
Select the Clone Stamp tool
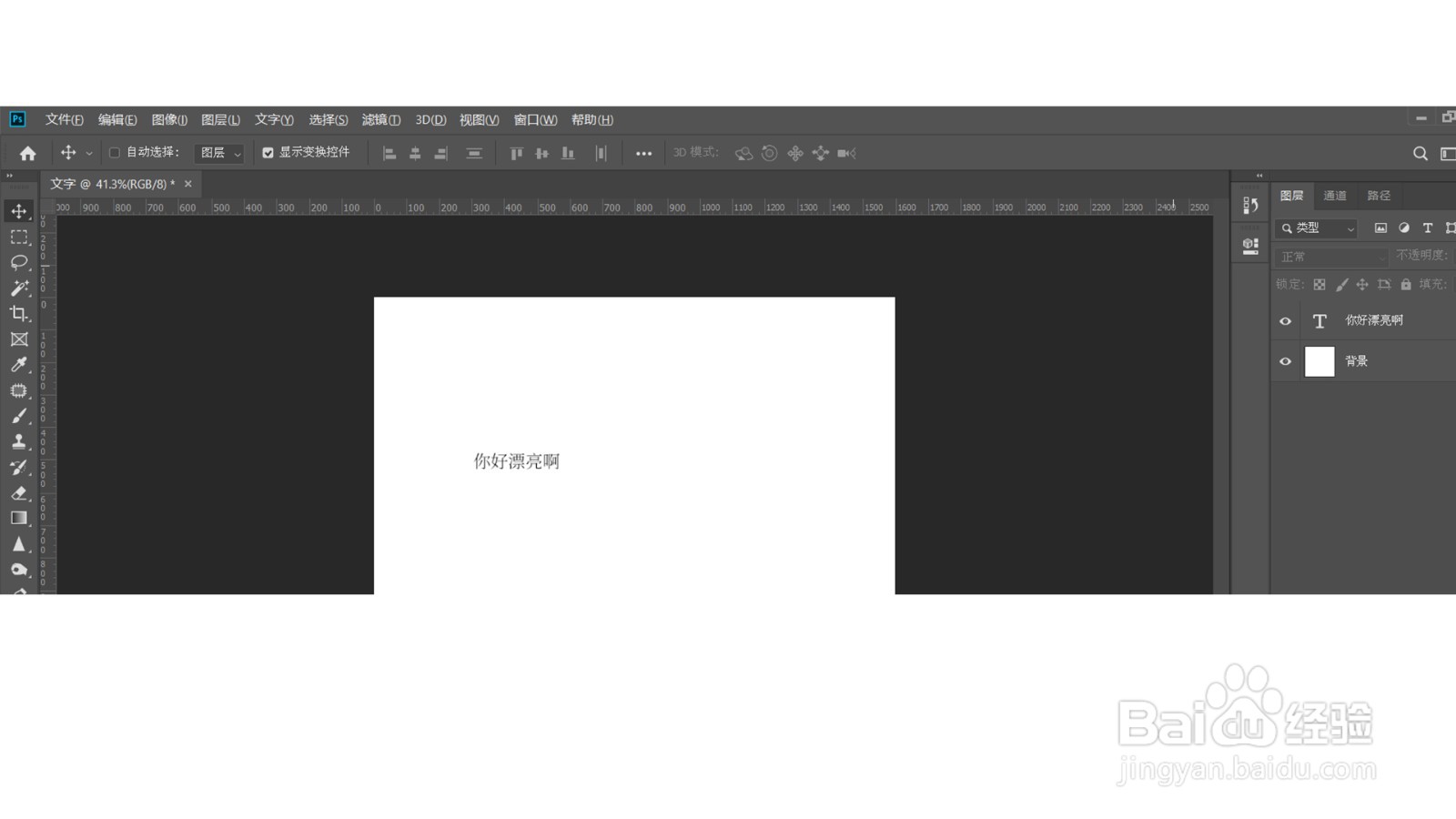(18, 441)
